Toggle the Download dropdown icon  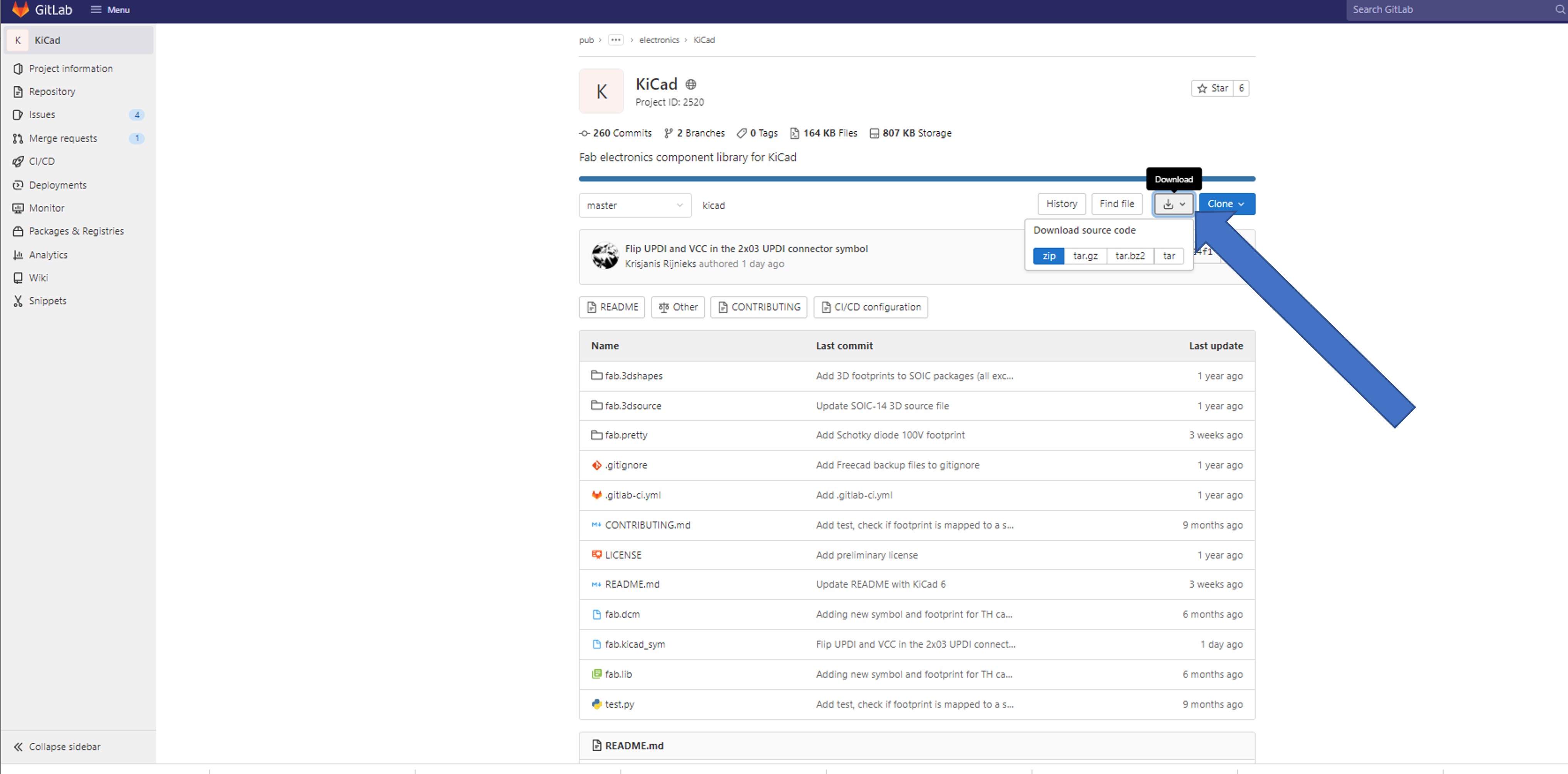tap(1174, 204)
